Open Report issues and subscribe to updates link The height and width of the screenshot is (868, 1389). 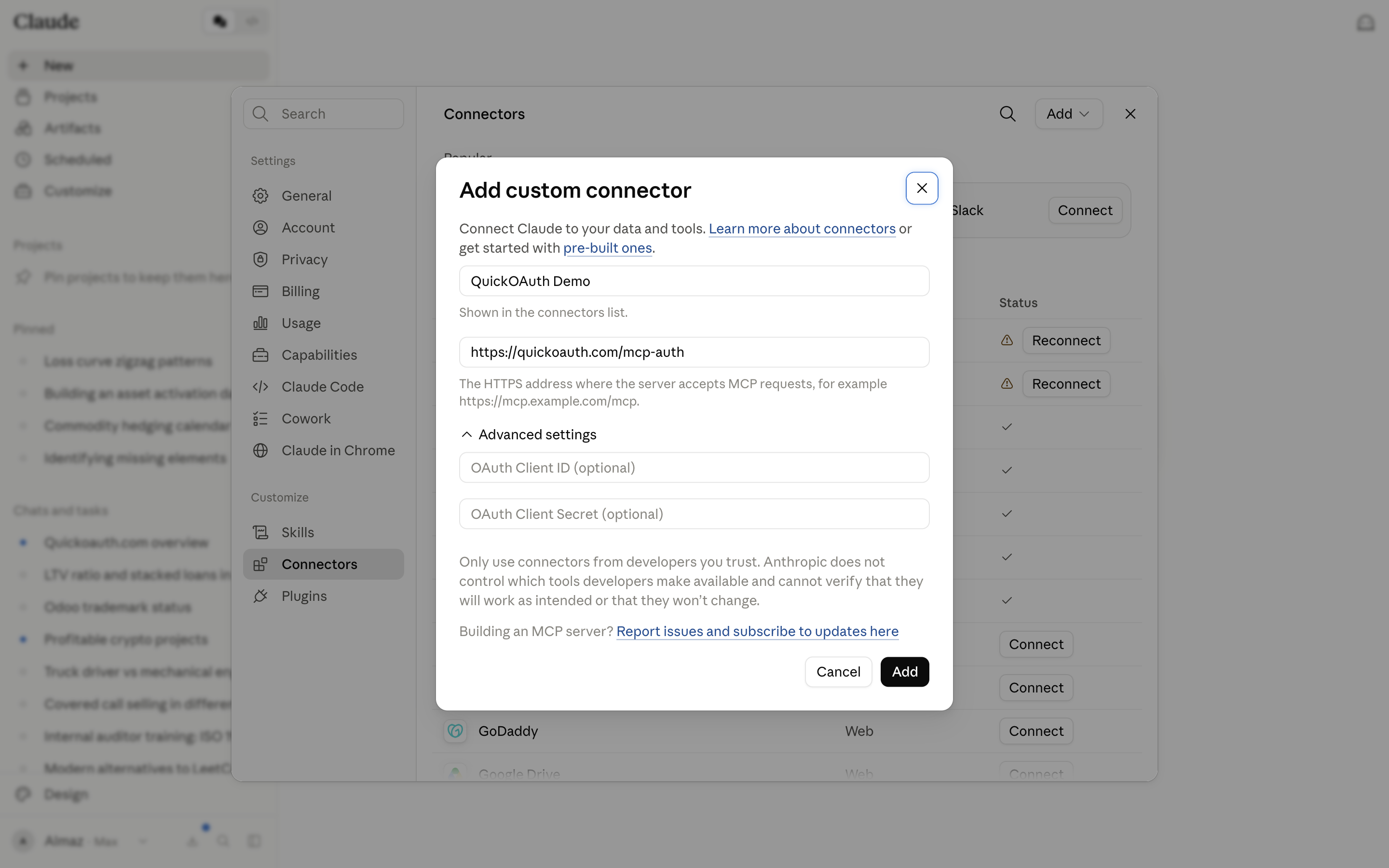coord(757,632)
